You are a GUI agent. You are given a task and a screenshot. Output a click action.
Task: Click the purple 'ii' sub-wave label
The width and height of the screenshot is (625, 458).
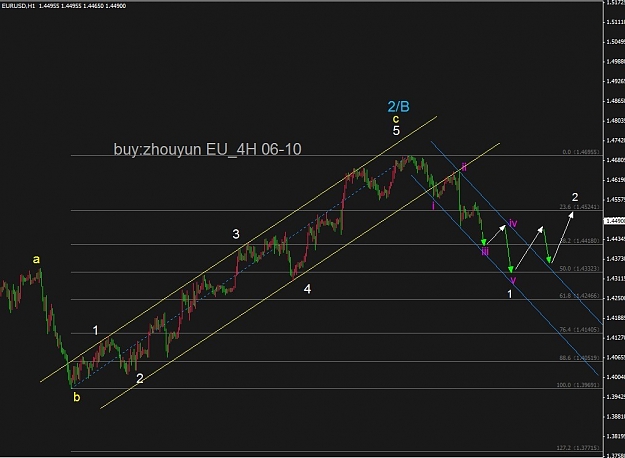click(464, 167)
